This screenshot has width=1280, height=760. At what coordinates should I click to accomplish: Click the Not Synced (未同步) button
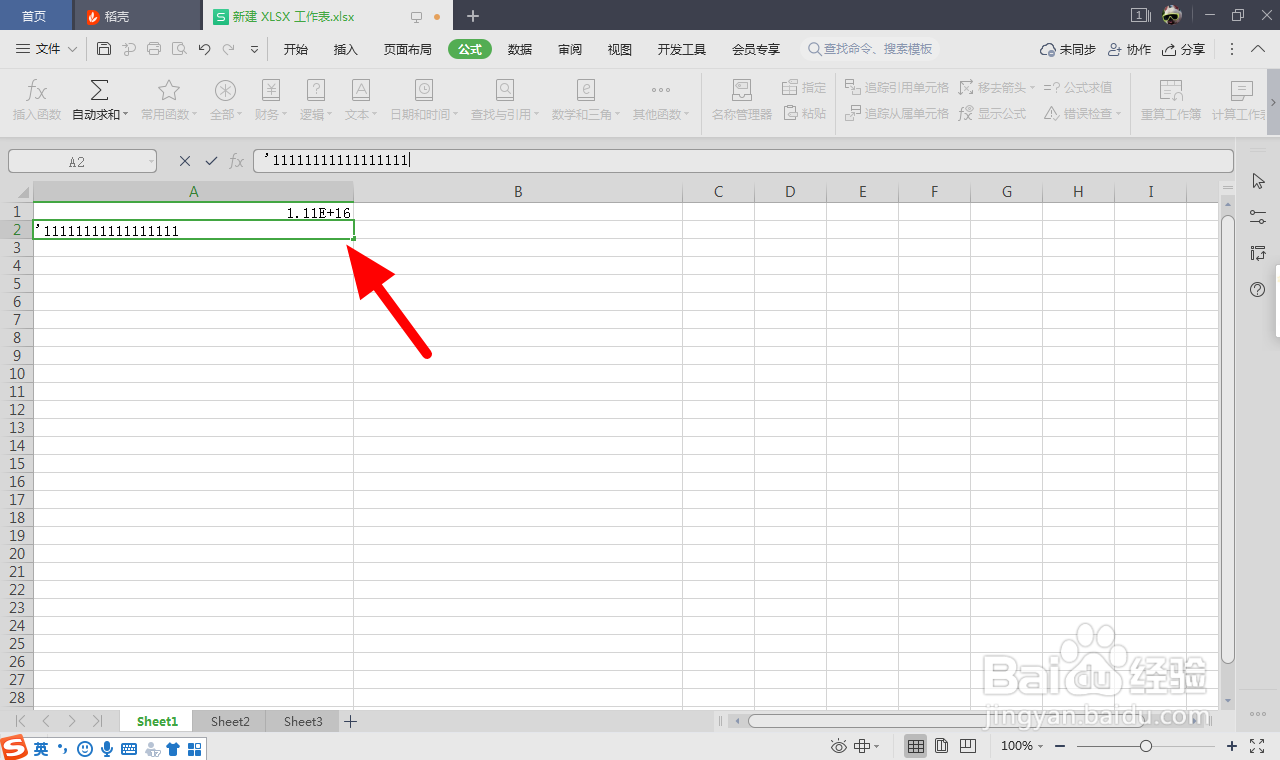[1068, 49]
